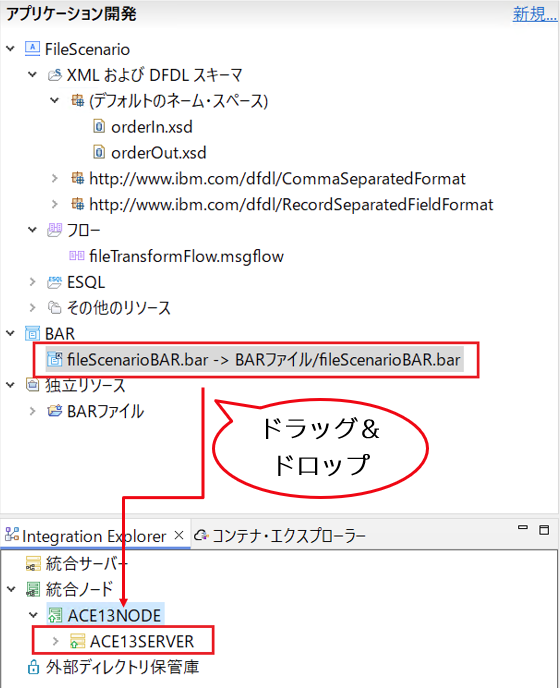Select the (デフォルトのネーム・スペース) label
Viewport: 560px width, 688px height.
[x=178, y=101]
